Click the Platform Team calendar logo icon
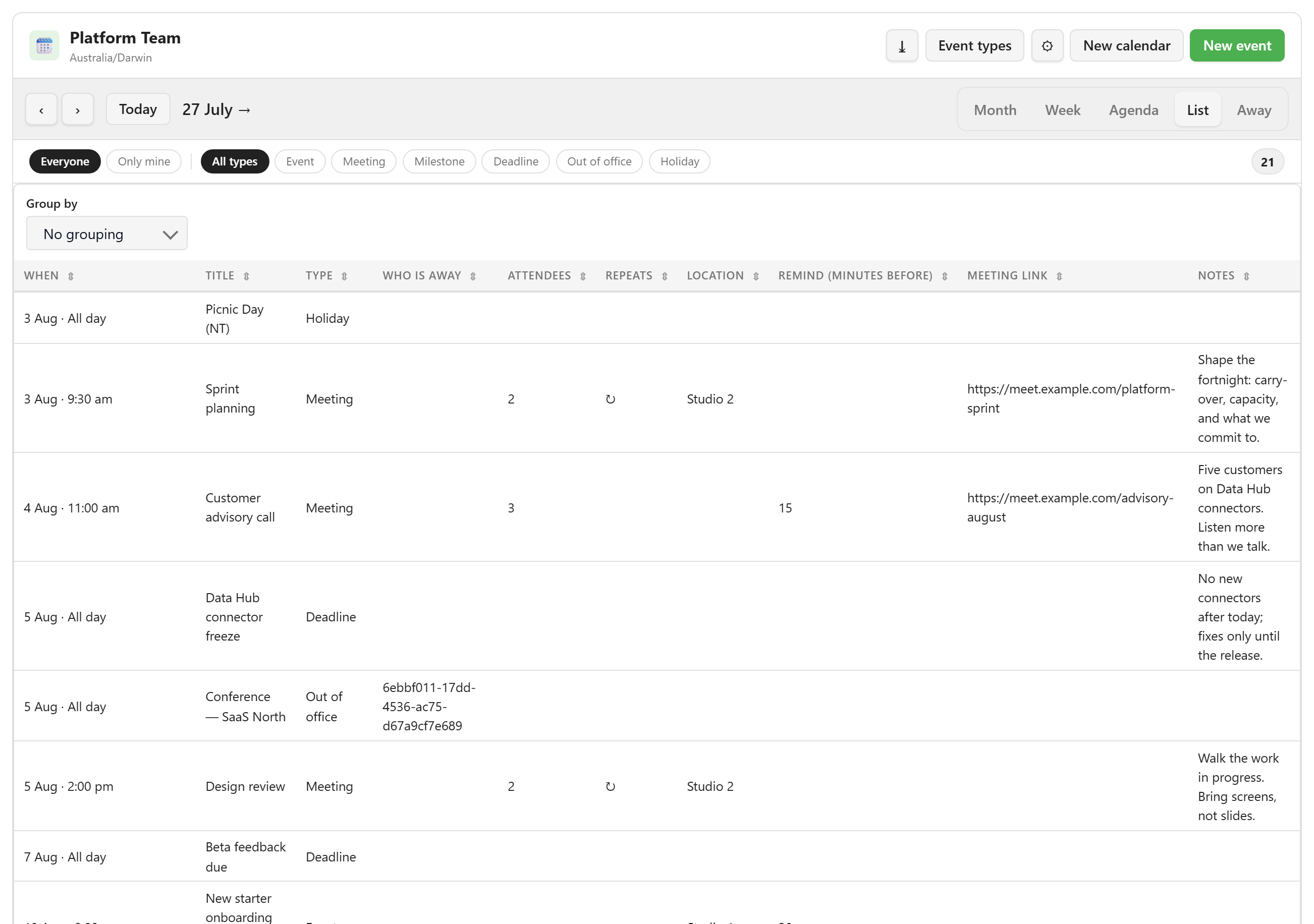Screen dimensions: 1314x924 click(x=44, y=46)
